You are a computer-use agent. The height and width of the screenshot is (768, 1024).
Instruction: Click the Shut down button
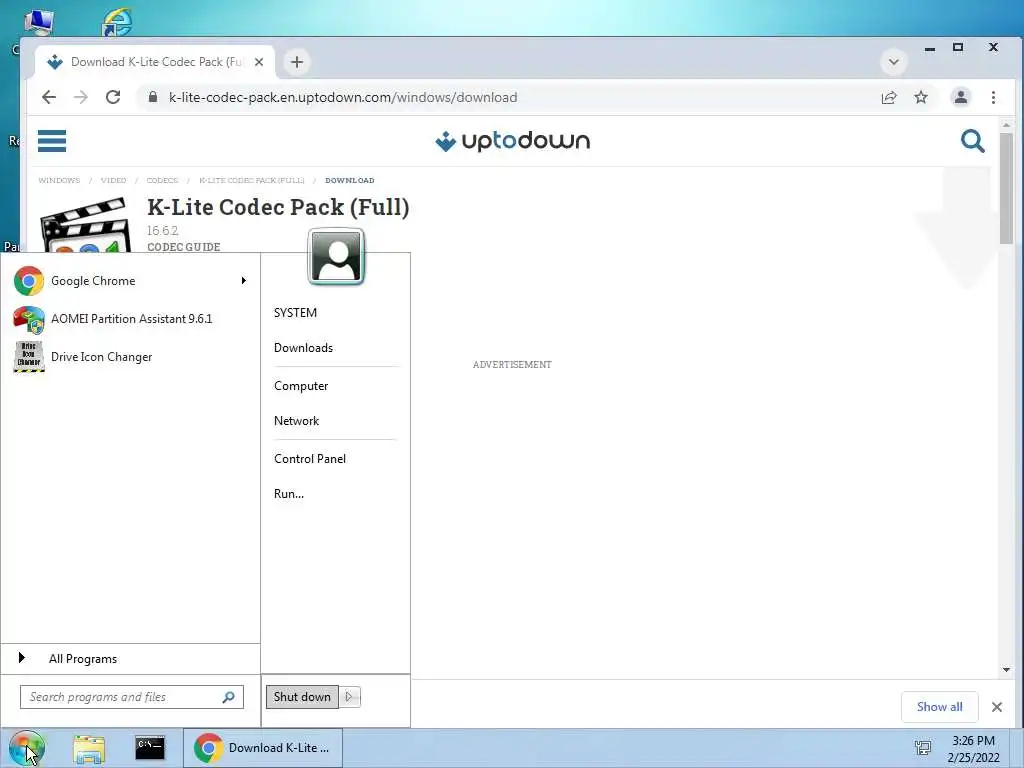tap(302, 697)
